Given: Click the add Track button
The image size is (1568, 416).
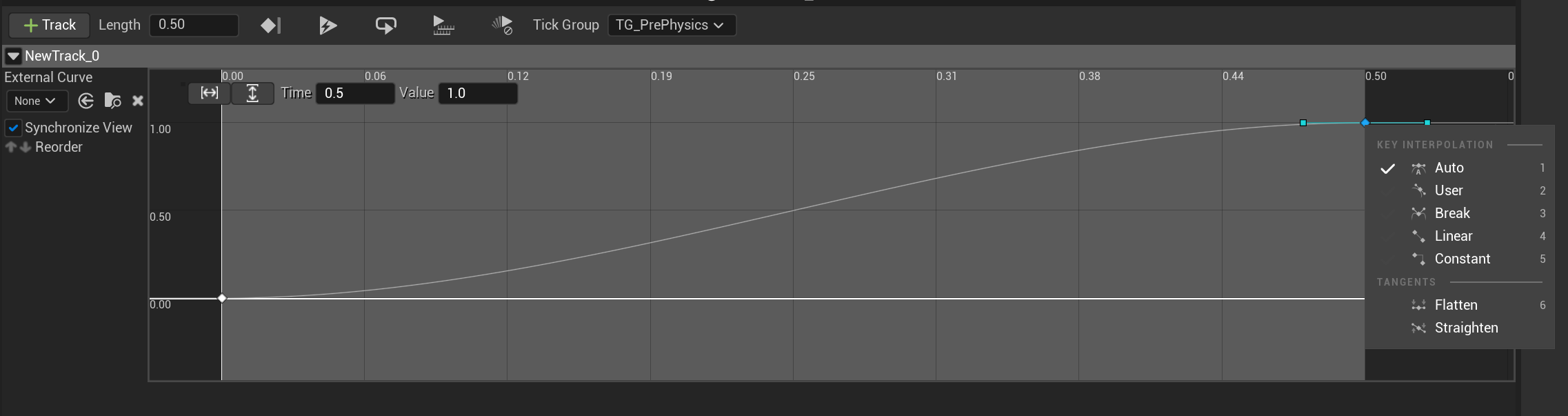Looking at the screenshot, I should [x=49, y=25].
